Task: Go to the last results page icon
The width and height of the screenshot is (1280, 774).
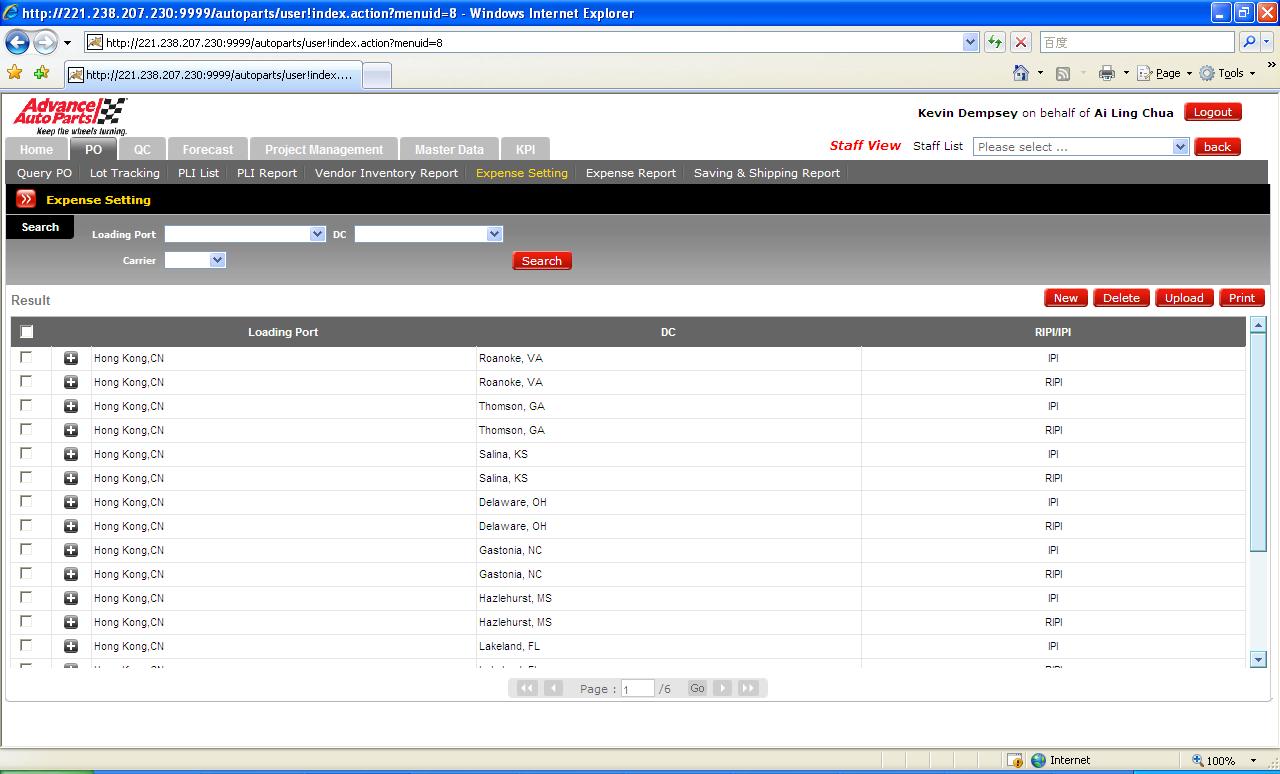Action: [x=748, y=688]
